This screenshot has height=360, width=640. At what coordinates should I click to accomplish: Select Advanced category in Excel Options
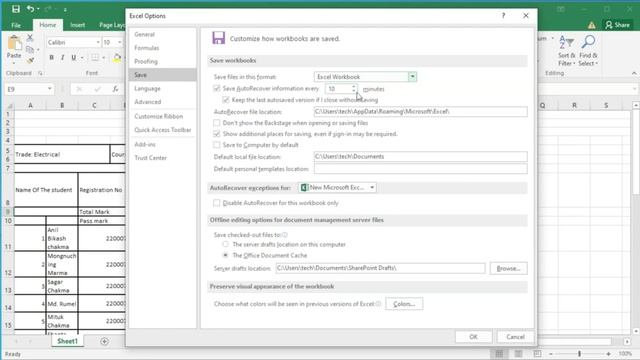[148, 102]
